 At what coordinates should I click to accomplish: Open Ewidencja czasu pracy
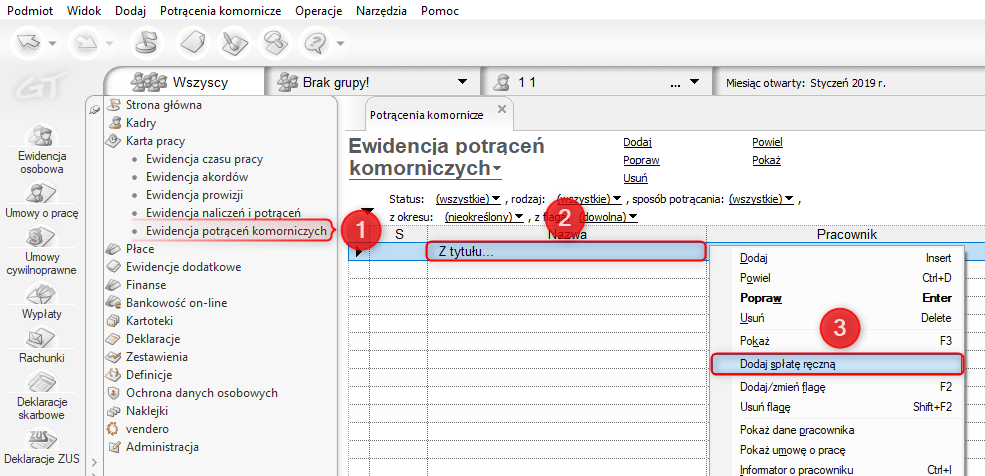click(x=204, y=159)
